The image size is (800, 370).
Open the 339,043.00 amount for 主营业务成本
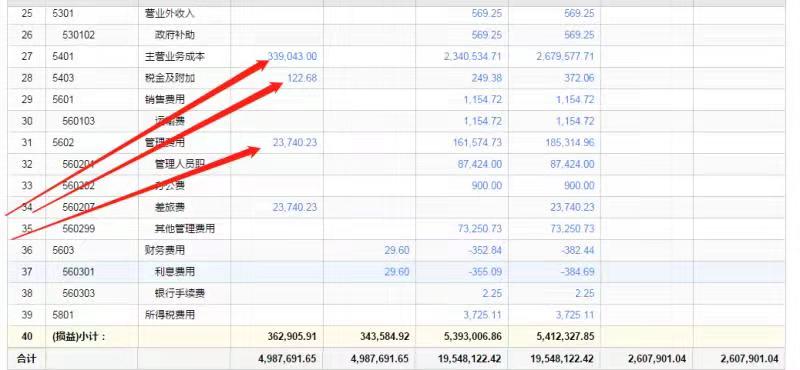292,57
